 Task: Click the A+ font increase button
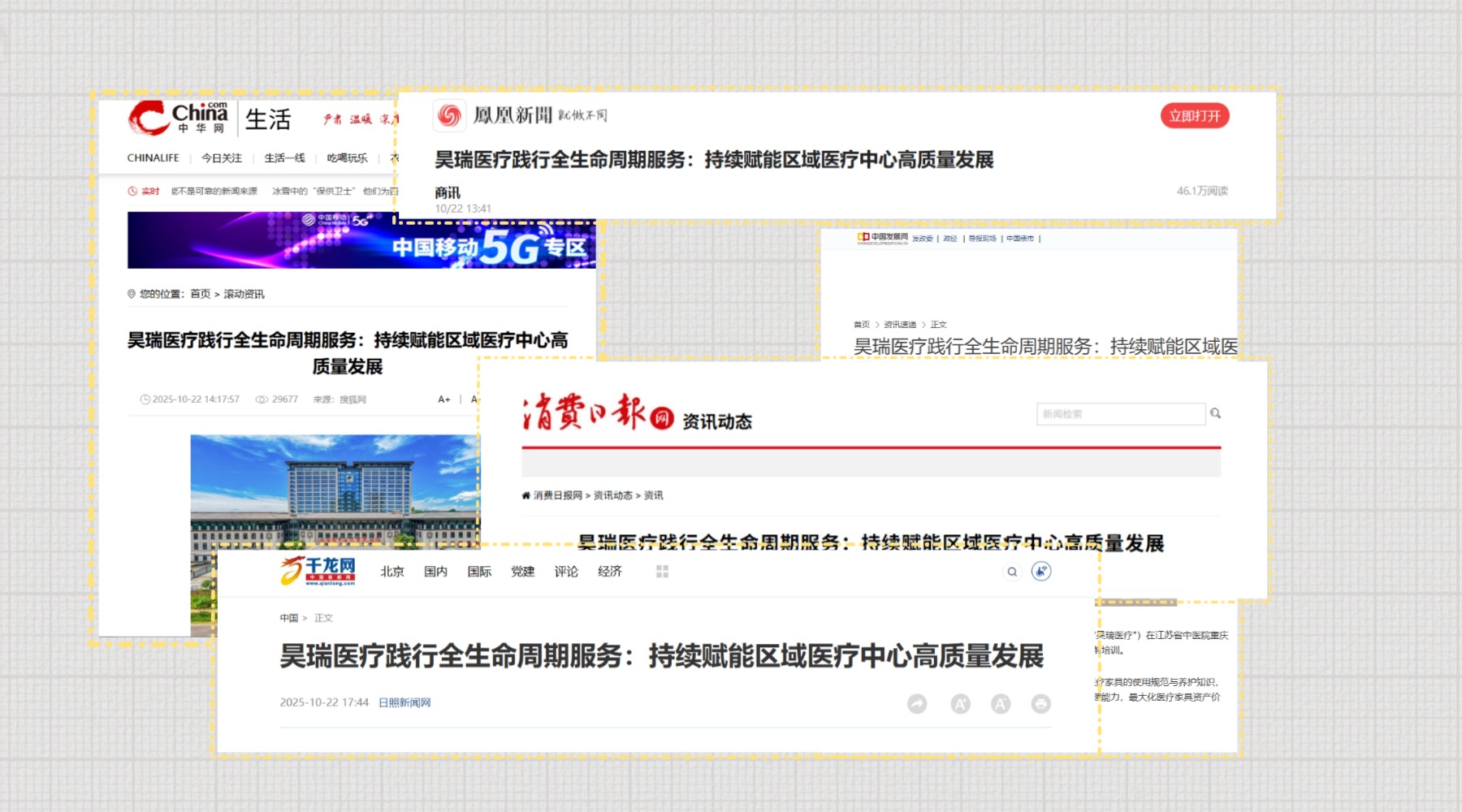pos(443,400)
